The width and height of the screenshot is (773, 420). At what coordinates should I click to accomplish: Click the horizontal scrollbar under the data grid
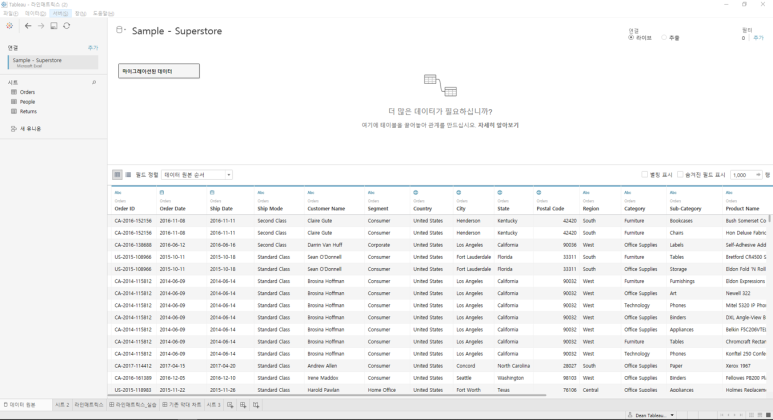pos(328,395)
